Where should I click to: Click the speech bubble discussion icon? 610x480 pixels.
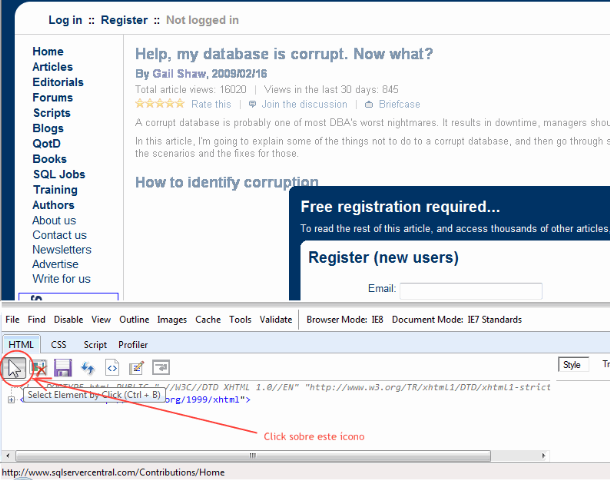point(252,104)
